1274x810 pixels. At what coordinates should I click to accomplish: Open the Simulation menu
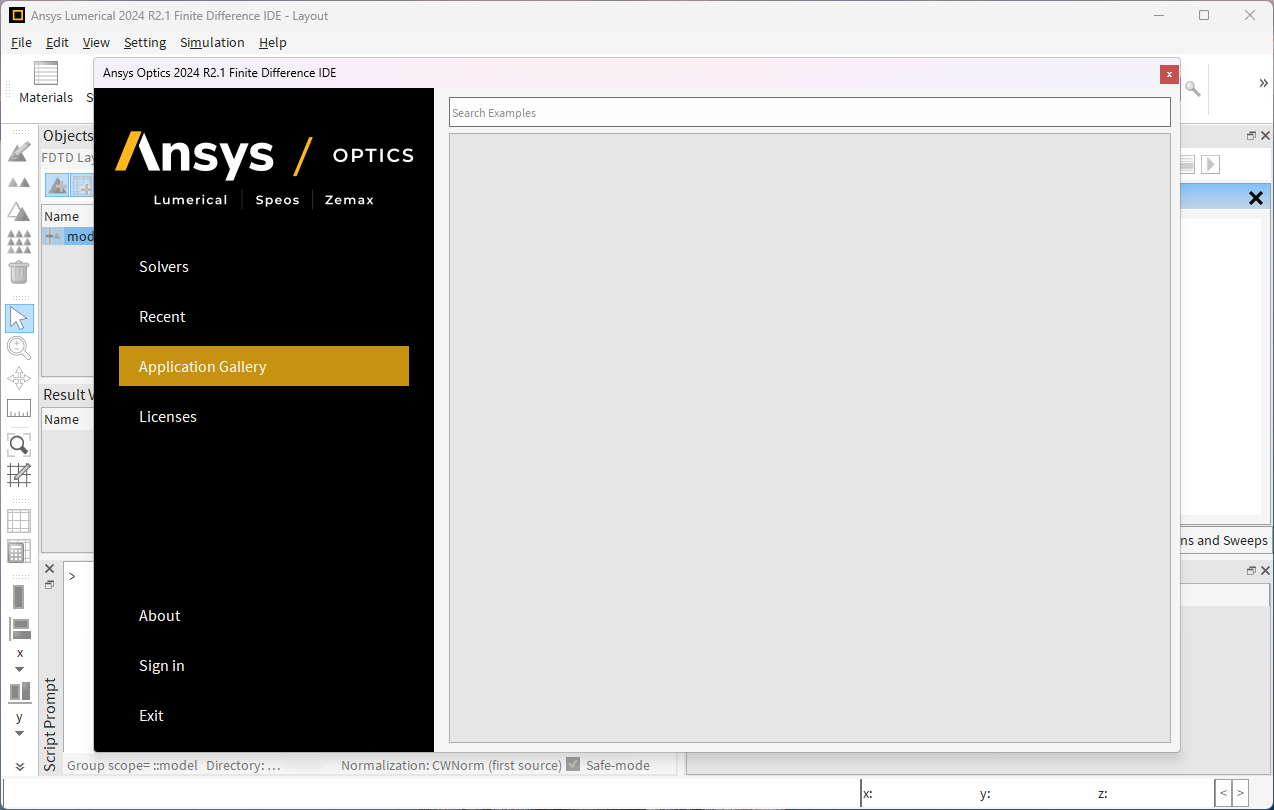[x=212, y=42]
